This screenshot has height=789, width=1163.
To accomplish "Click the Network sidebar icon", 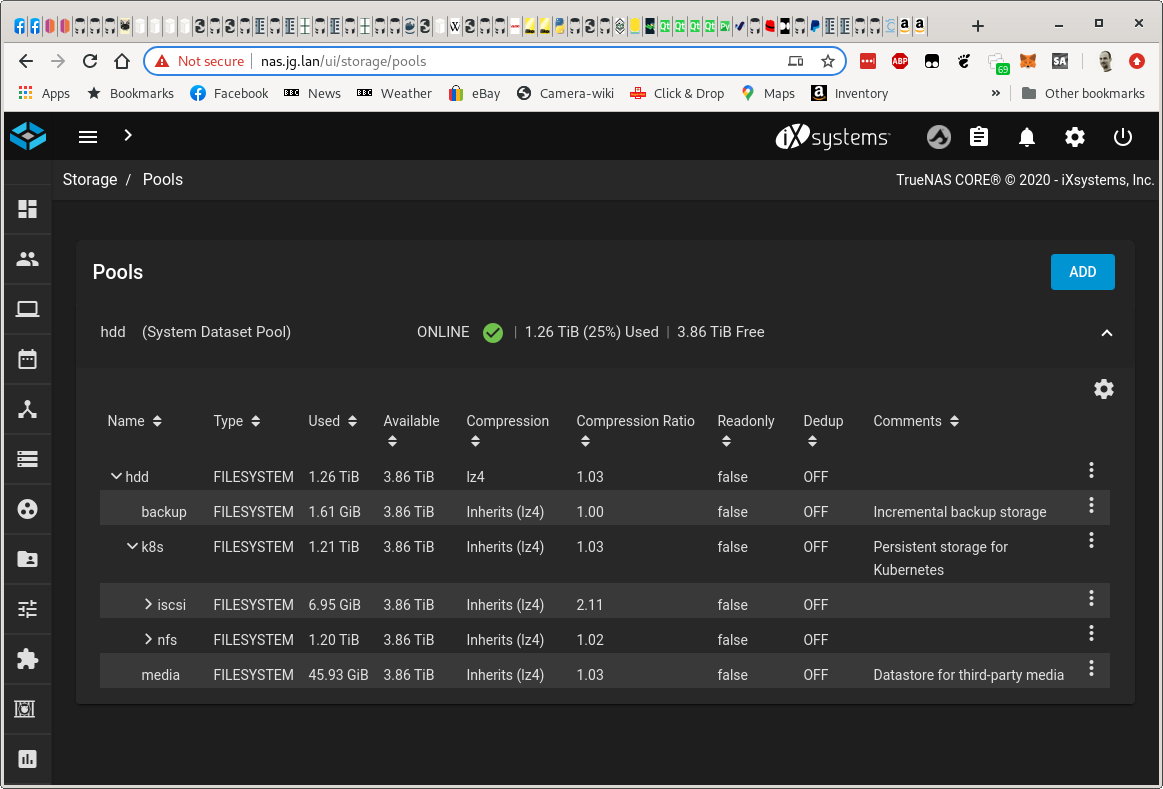I will click(27, 409).
